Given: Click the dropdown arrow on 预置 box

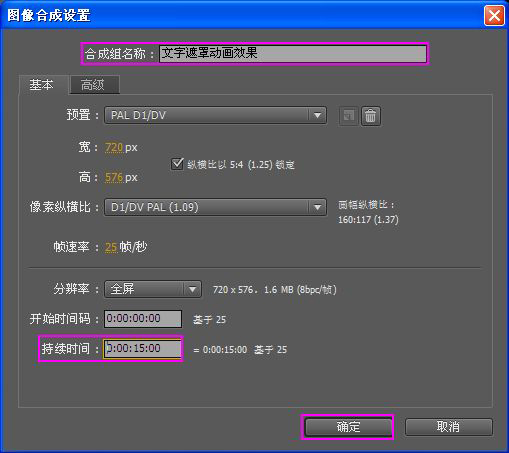Looking at the screenshot, I should 317,115.
